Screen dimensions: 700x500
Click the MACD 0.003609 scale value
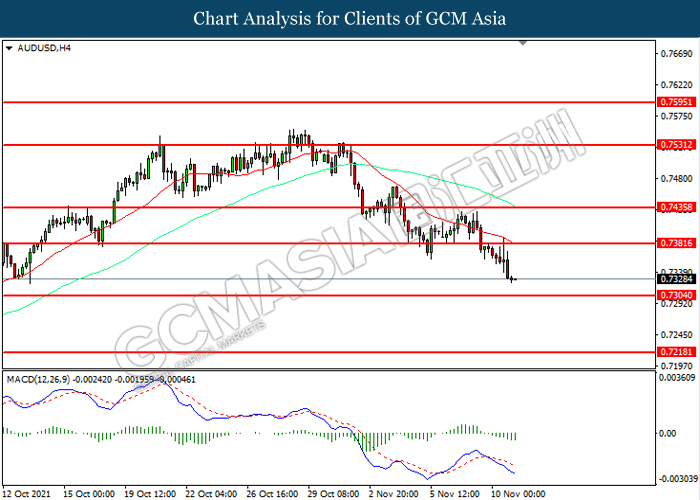(678, 378)
